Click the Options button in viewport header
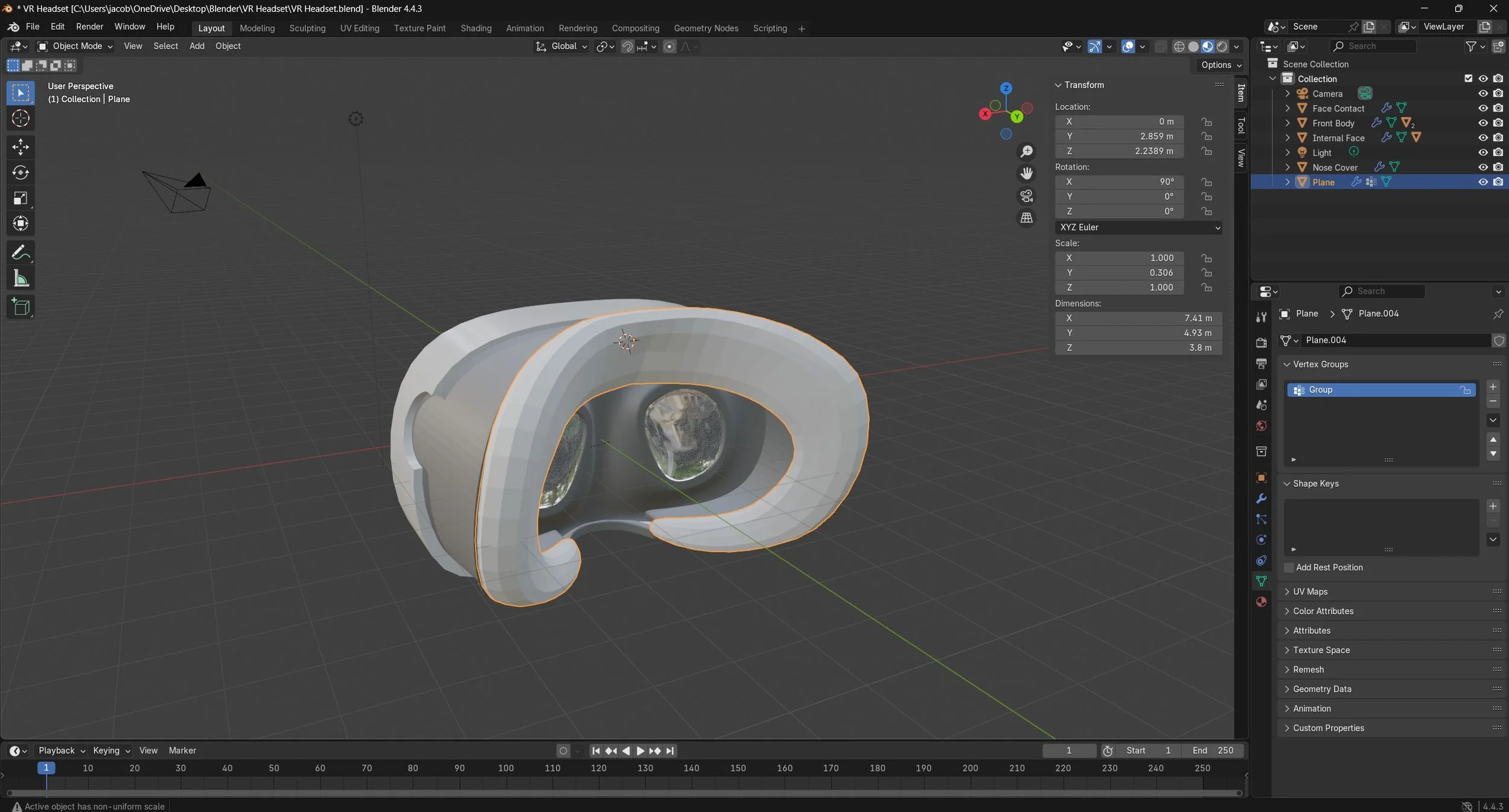The height and width of the screenshot is (812, 1509). coord(1220,65)
